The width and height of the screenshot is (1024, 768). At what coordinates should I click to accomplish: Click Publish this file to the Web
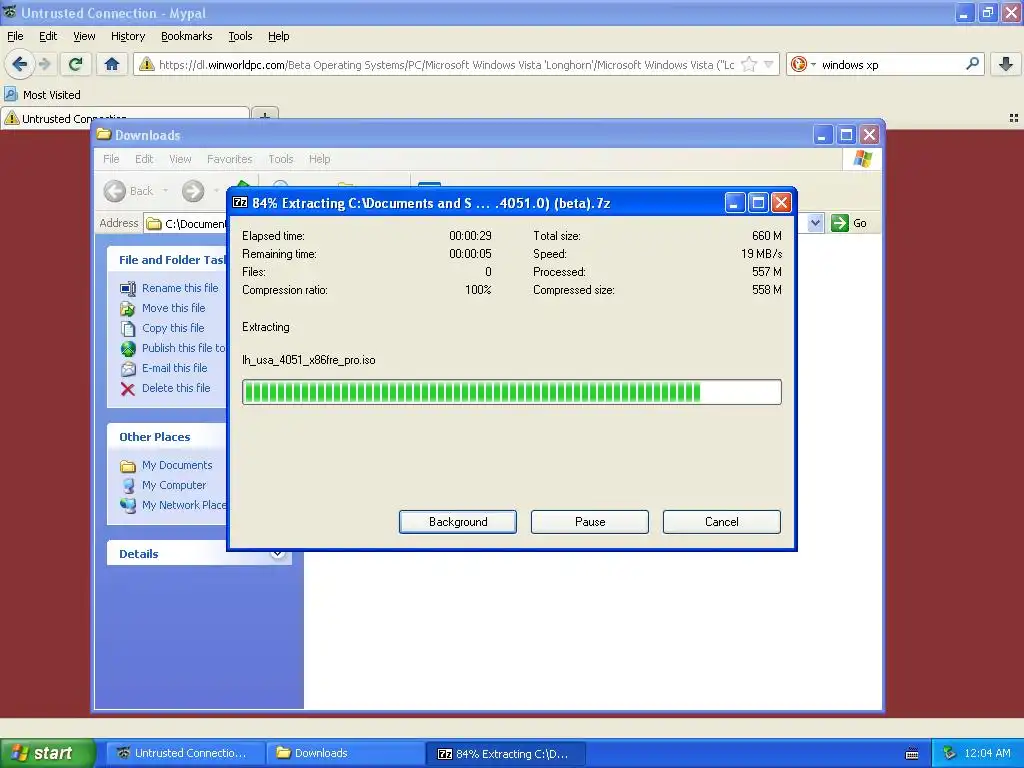click(172, 348)
